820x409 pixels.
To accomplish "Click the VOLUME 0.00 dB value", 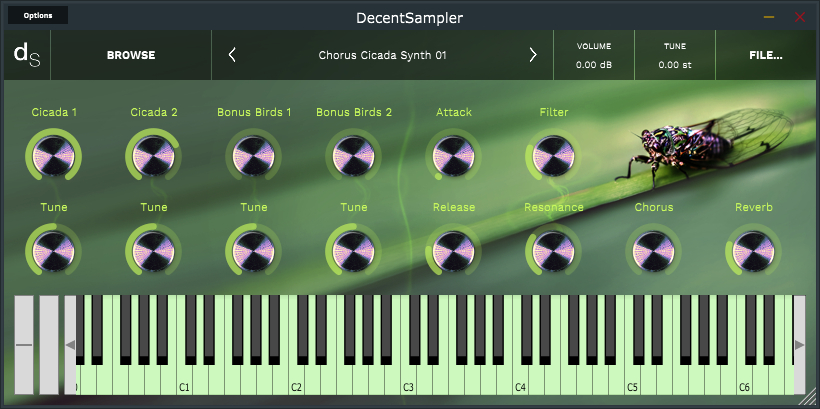I will point(594,65).
